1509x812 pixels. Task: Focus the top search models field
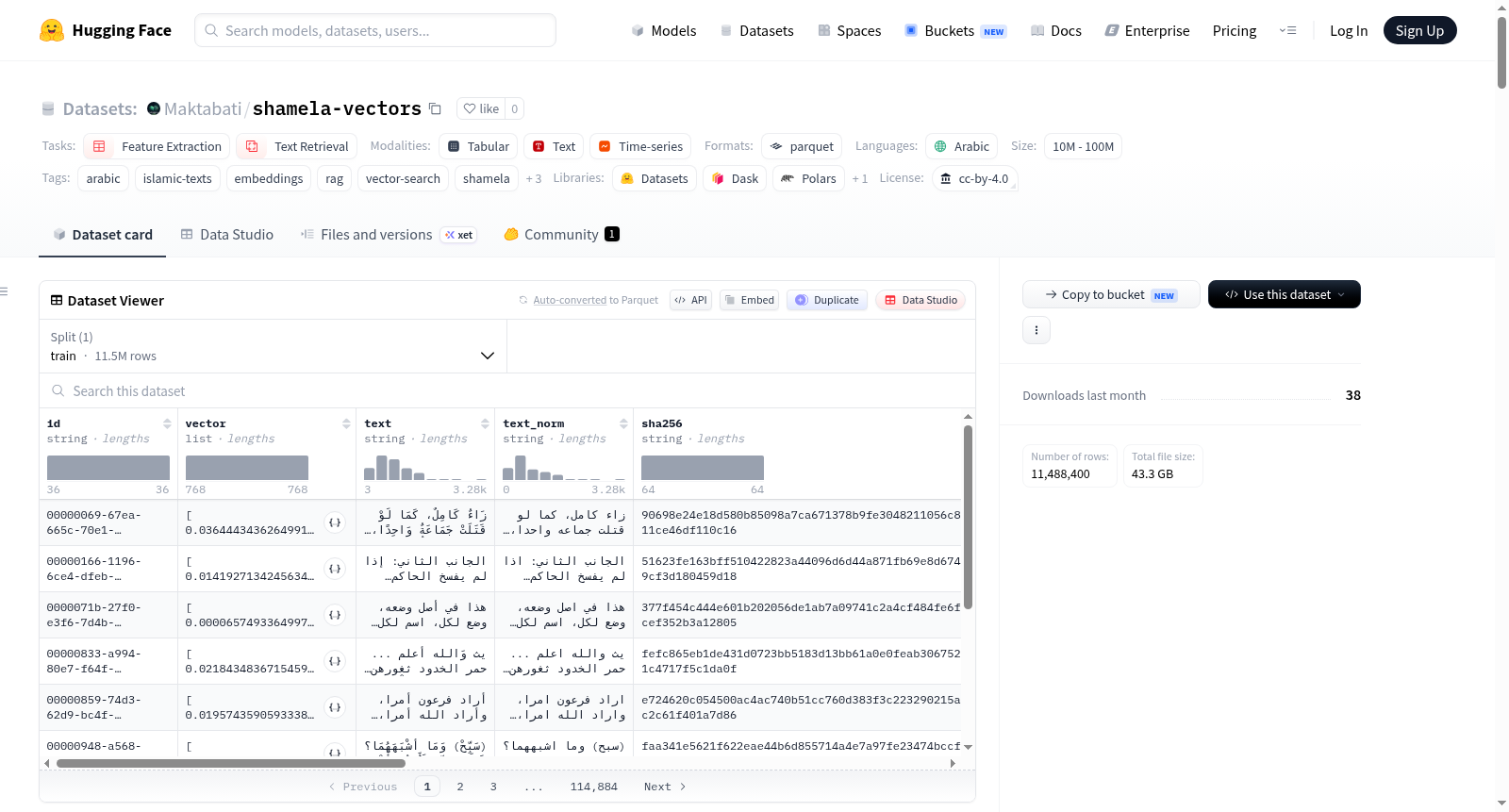pos(375,30)
